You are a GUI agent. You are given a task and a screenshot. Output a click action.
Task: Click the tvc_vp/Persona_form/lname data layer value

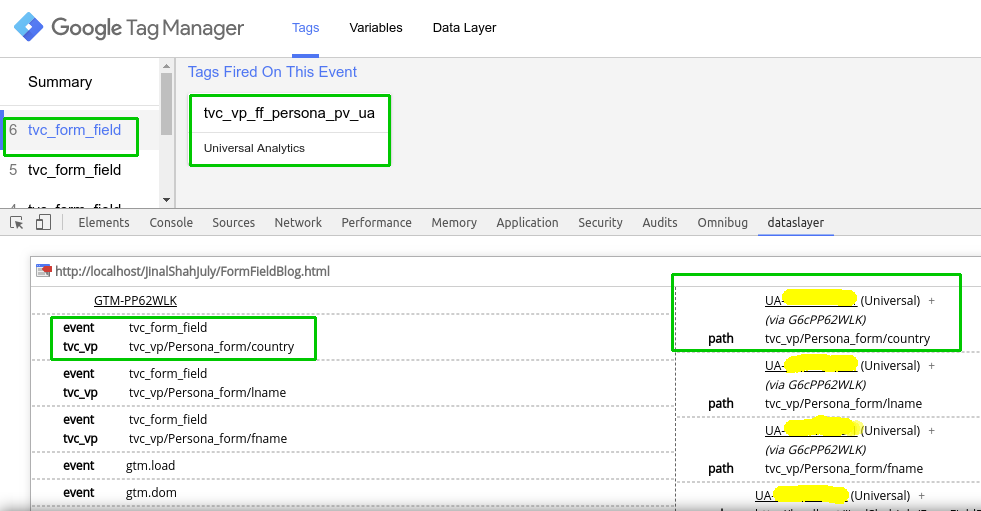tap(208, 393)
